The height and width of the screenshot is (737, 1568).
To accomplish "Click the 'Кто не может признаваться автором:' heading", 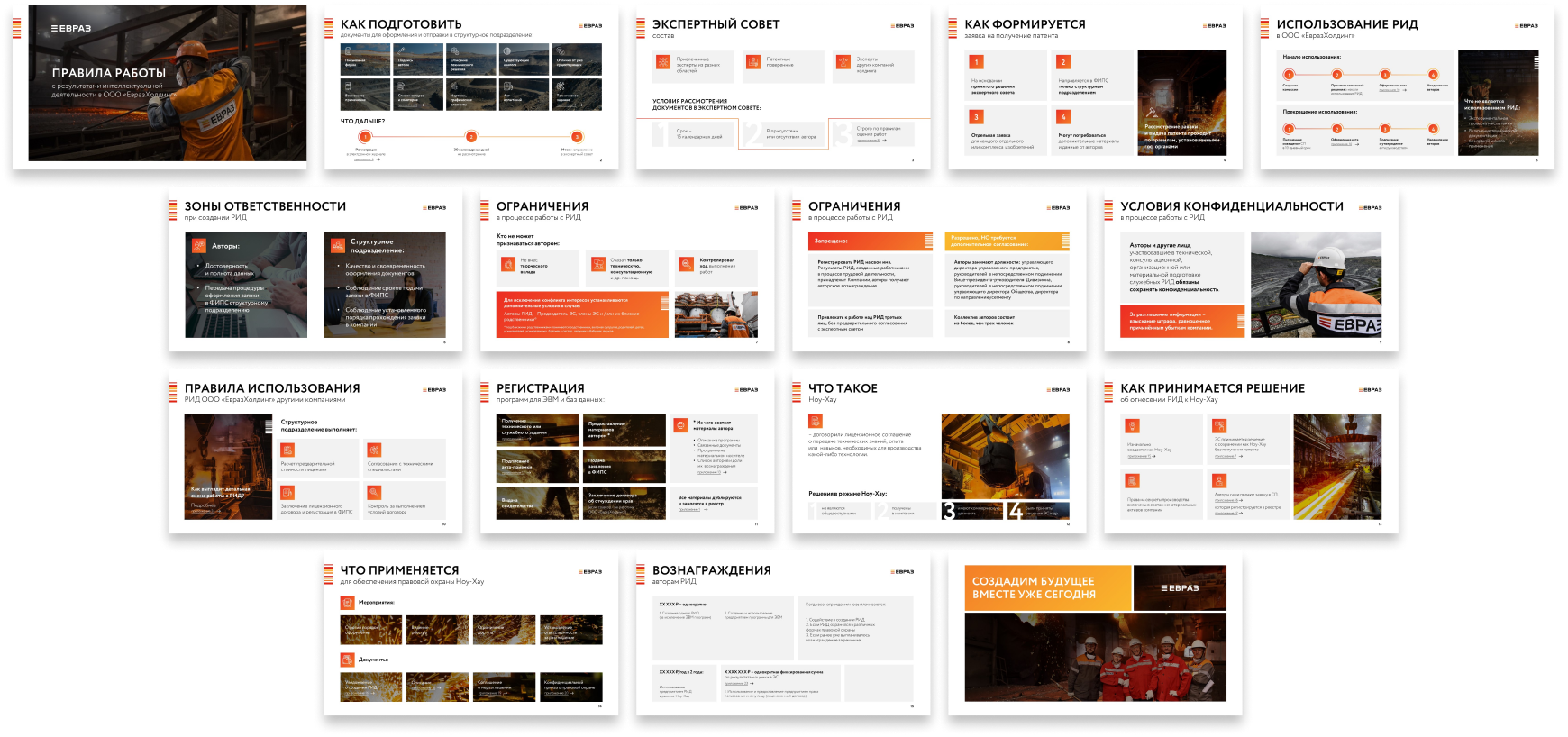I will tap(528, 240).
